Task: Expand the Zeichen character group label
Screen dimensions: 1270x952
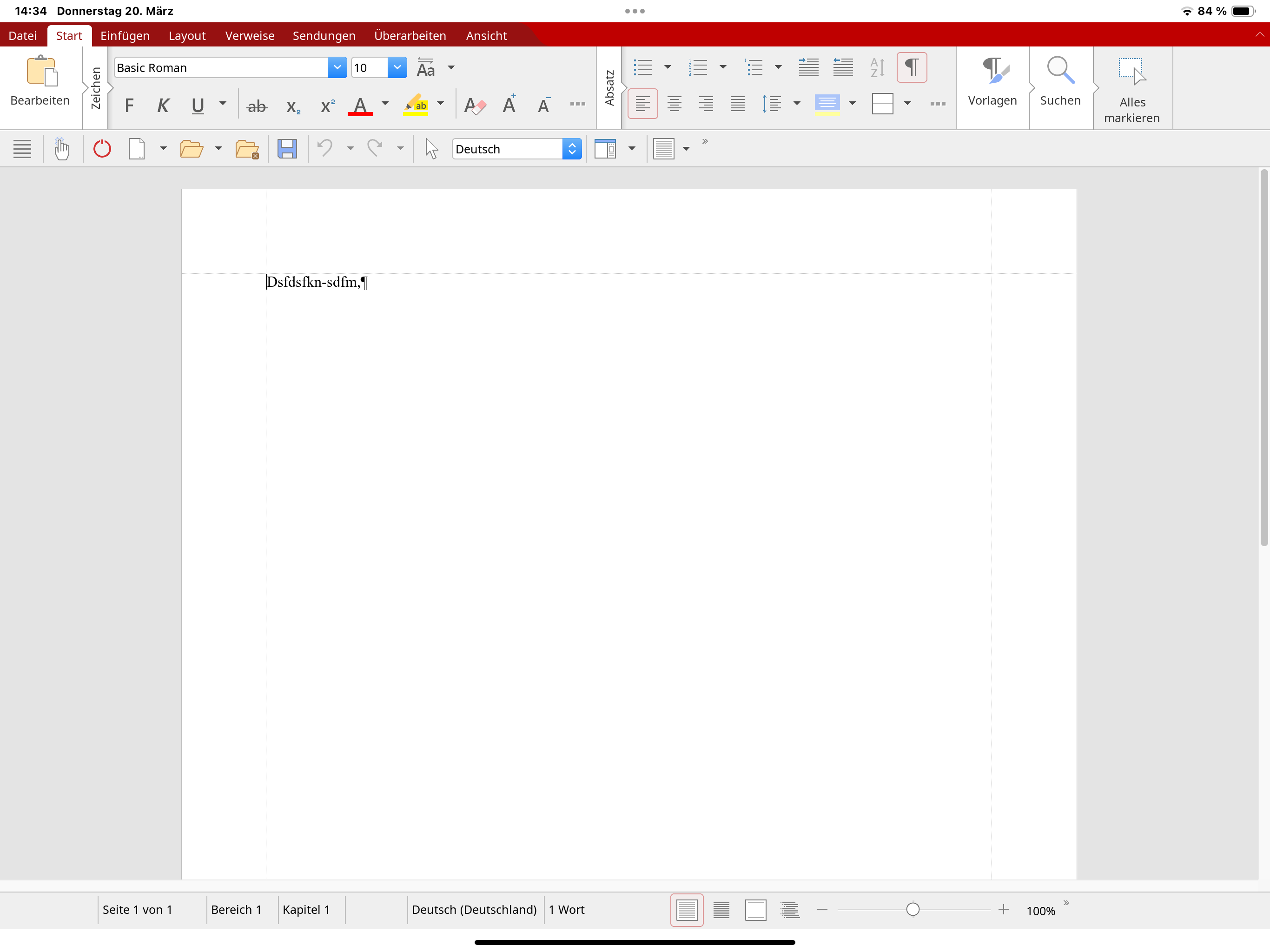Action: (x=96, y=88)
